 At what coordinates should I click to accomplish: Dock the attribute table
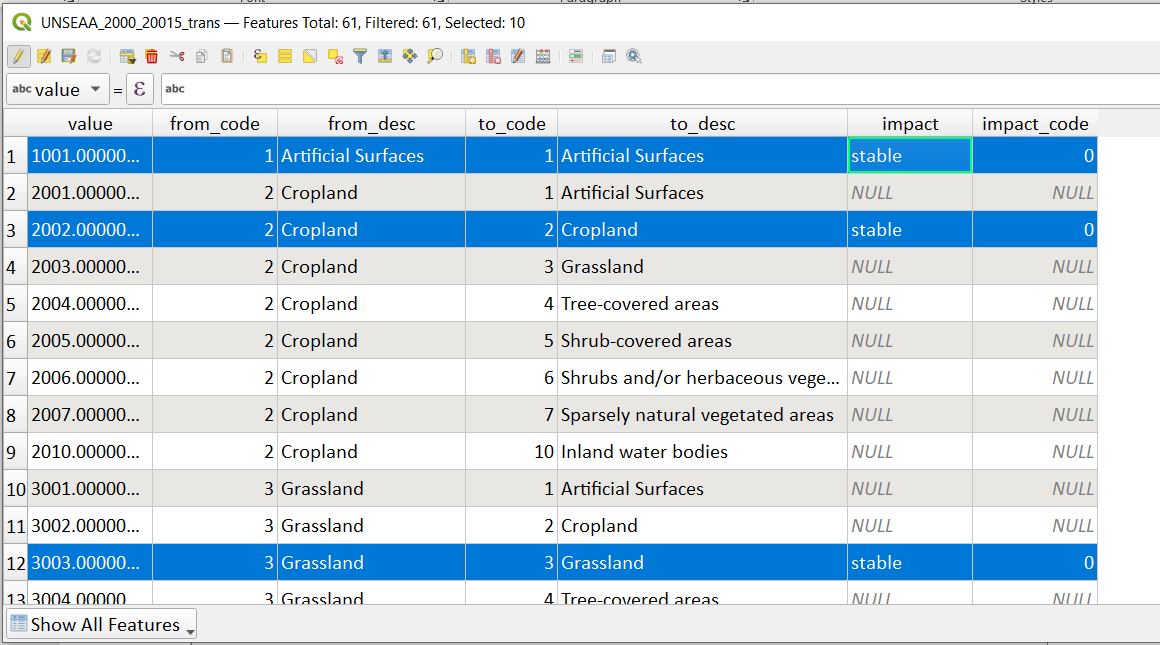coord(609,56)
